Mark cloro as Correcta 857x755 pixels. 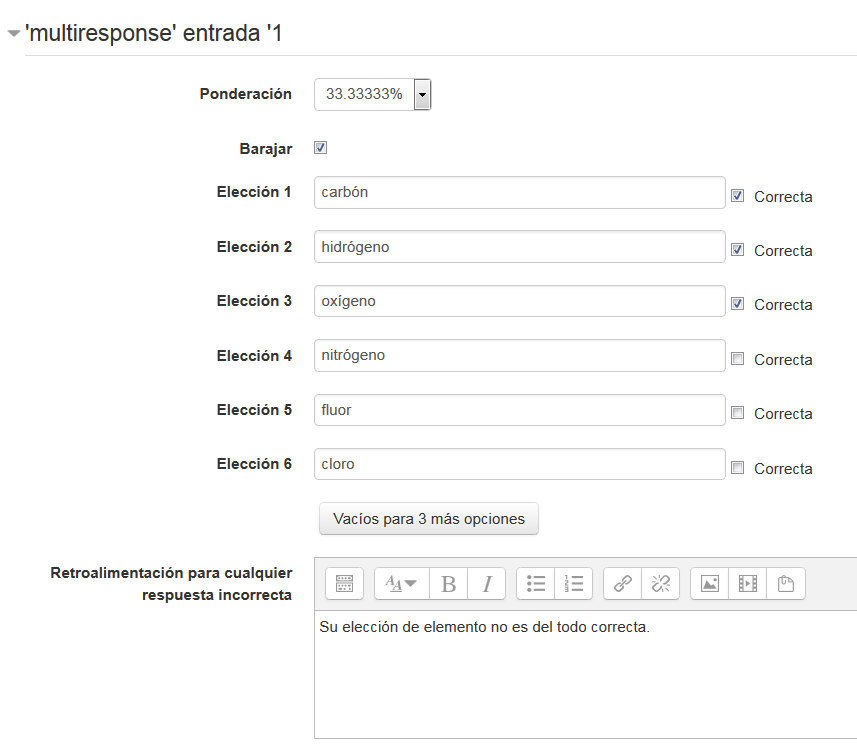point(737,467)
